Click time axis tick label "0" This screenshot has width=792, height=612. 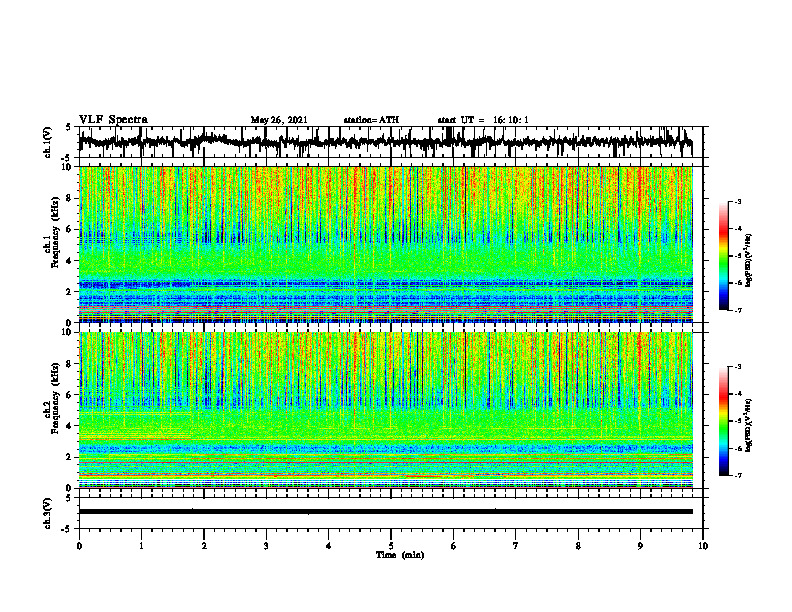pyautogui.click(x=79, y=546)
